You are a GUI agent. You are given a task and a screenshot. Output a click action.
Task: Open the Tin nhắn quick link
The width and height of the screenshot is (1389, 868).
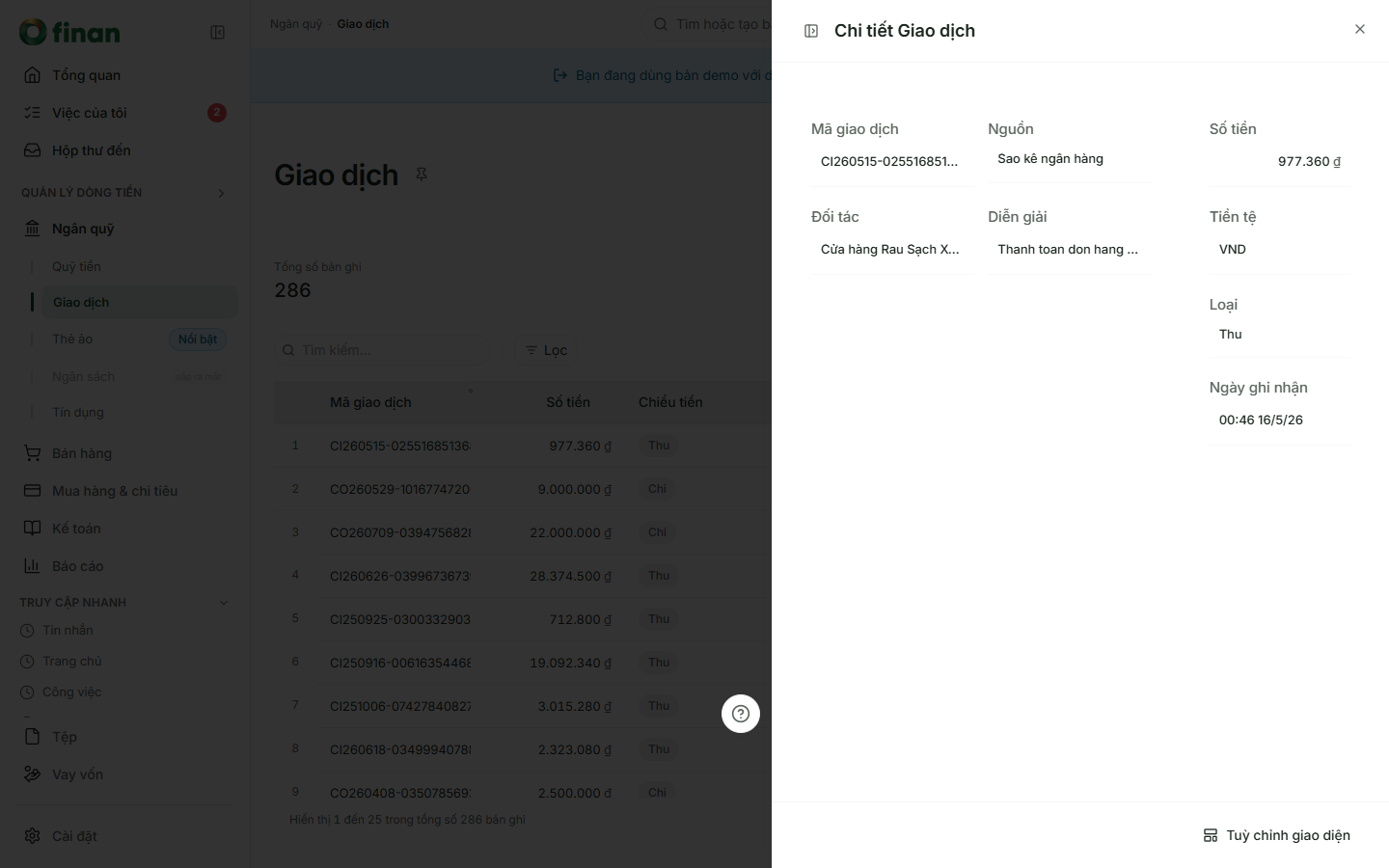click(x=68, y=630)
